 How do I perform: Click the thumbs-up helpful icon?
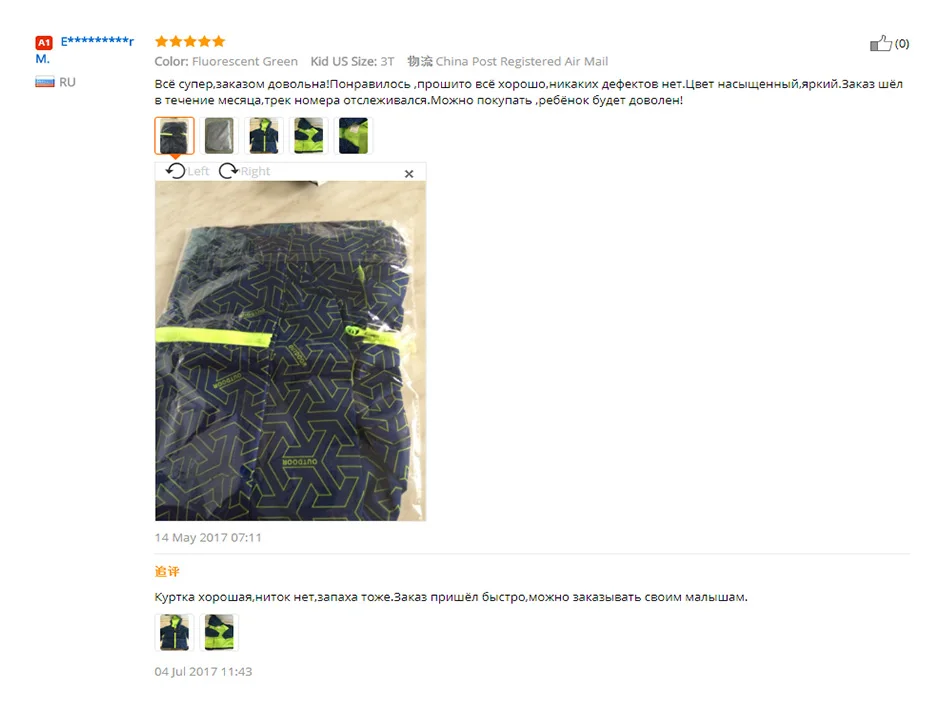pos(880,43)
